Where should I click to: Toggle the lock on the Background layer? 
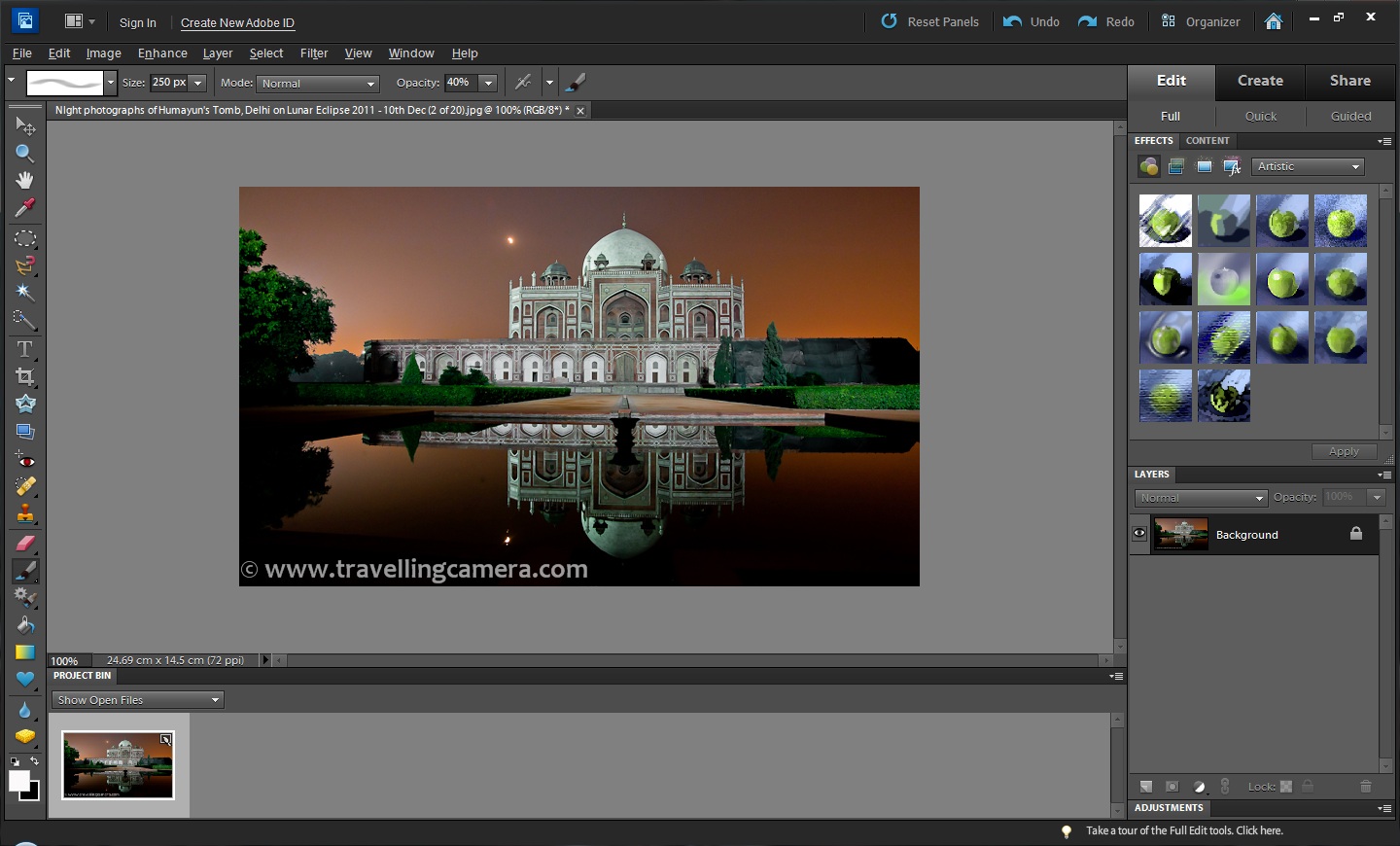(x=1357, y=534)
